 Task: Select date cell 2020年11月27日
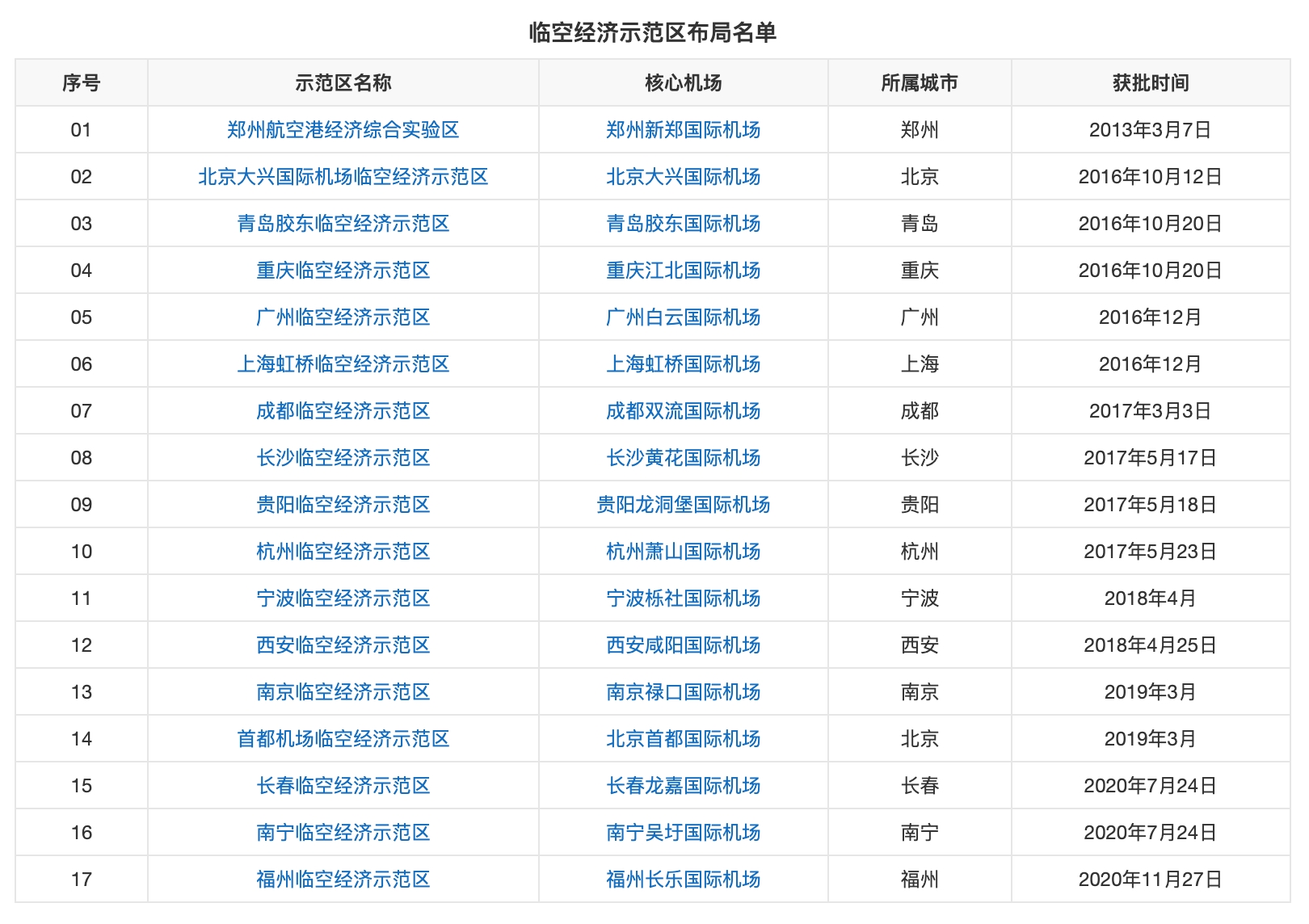tap(1151, 880)
